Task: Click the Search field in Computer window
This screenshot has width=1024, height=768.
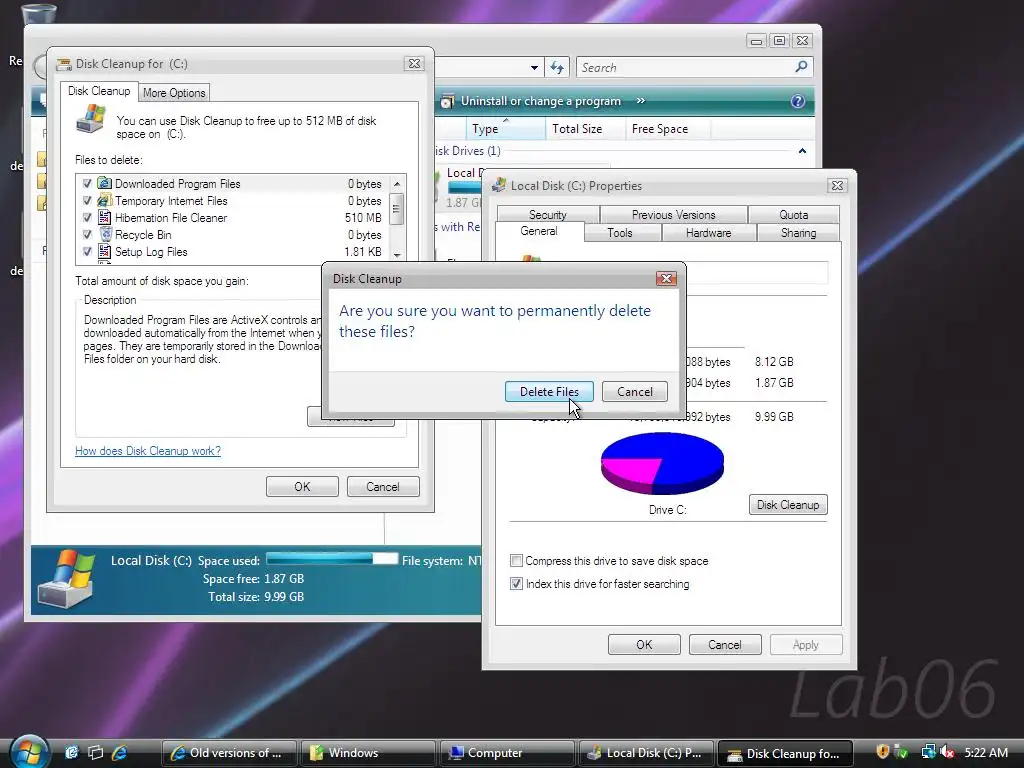Action: click(686, 67)
